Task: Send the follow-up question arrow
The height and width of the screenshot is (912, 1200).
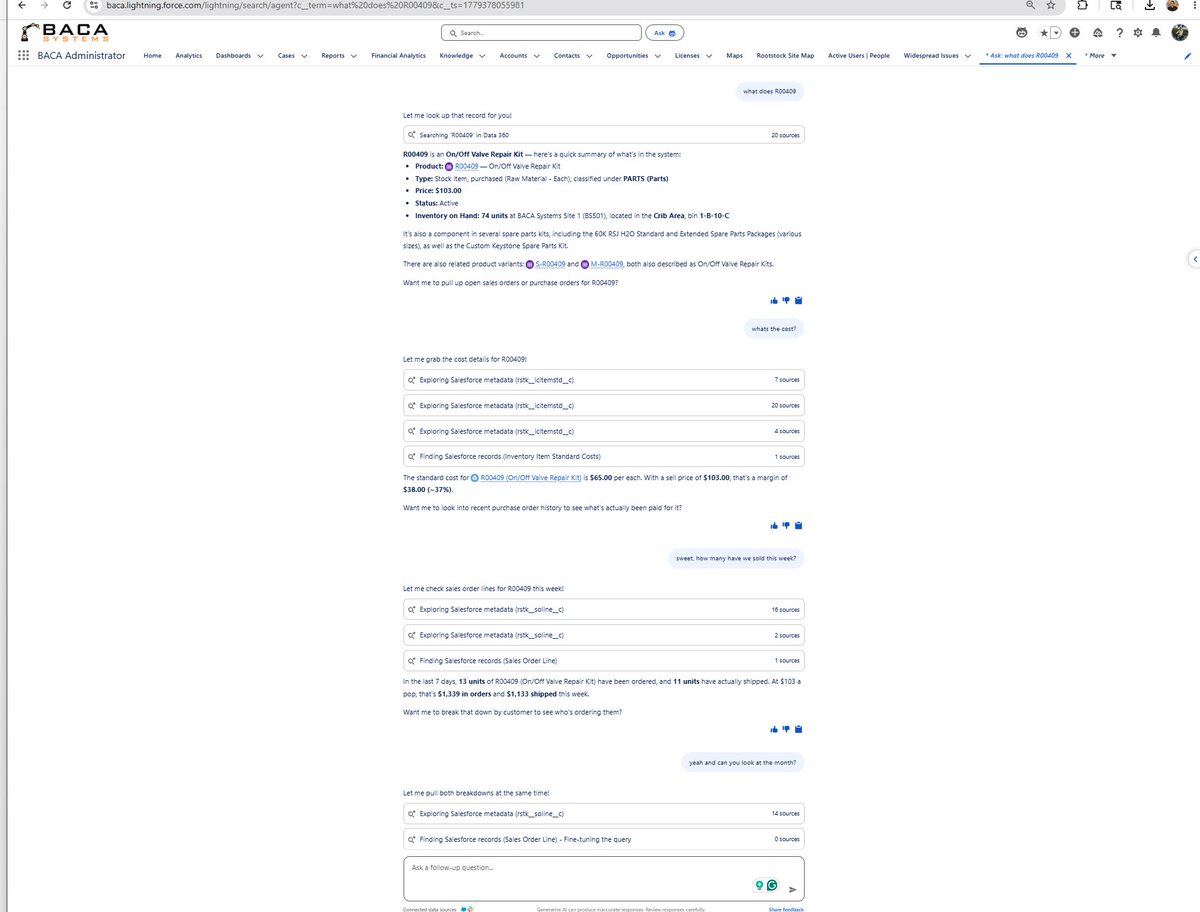Action: (x=792, y=888)
